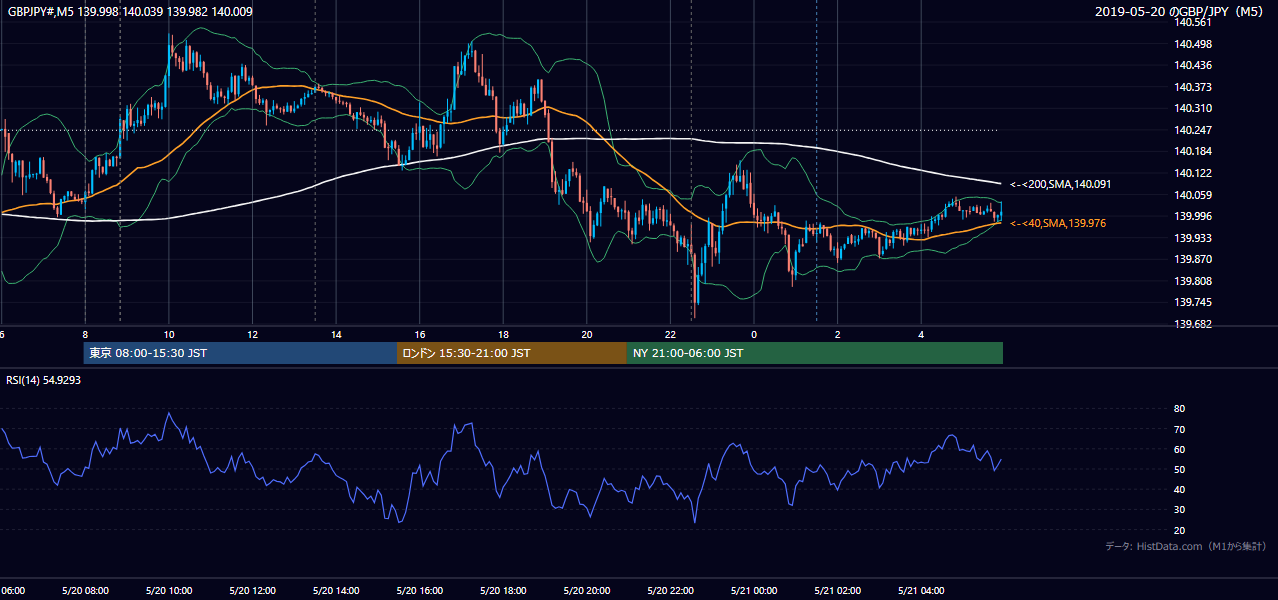The image size is (1278, 600).
Task: Click price scale value 139.808
Action: pyautogui.click(x=1195, y=281)
